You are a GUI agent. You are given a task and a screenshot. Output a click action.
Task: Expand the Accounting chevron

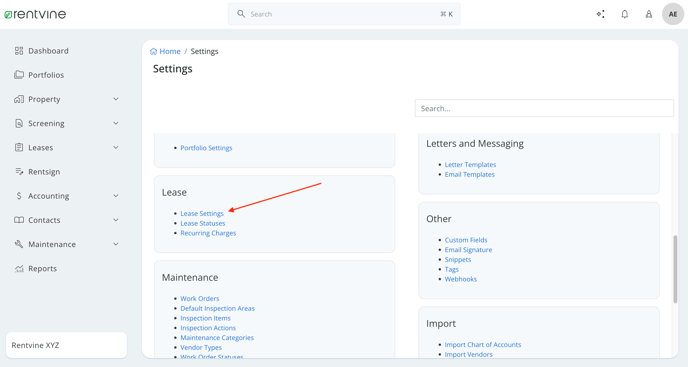116,196
